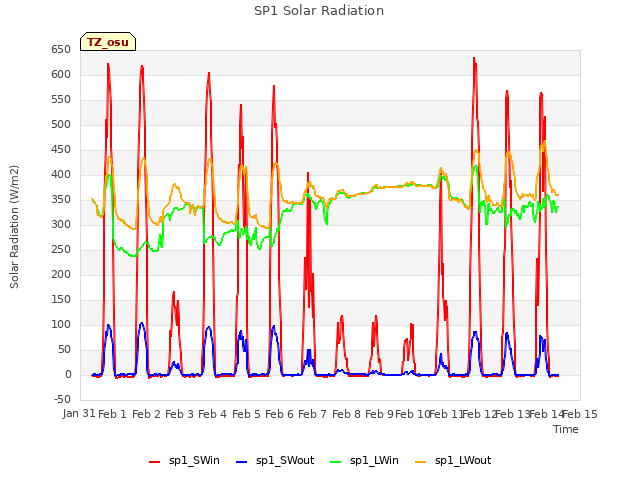The image size is (640, 480).
Task: Click the 400 y-axis tick label
Action: pos(61,174)
